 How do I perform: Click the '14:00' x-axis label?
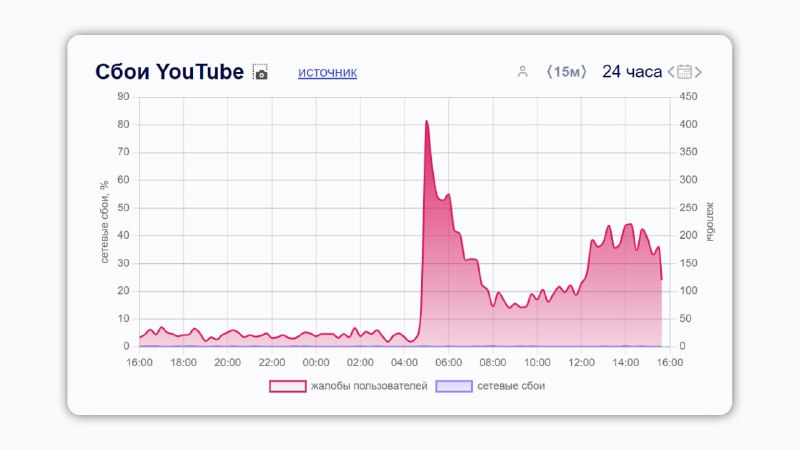[626, 362]
